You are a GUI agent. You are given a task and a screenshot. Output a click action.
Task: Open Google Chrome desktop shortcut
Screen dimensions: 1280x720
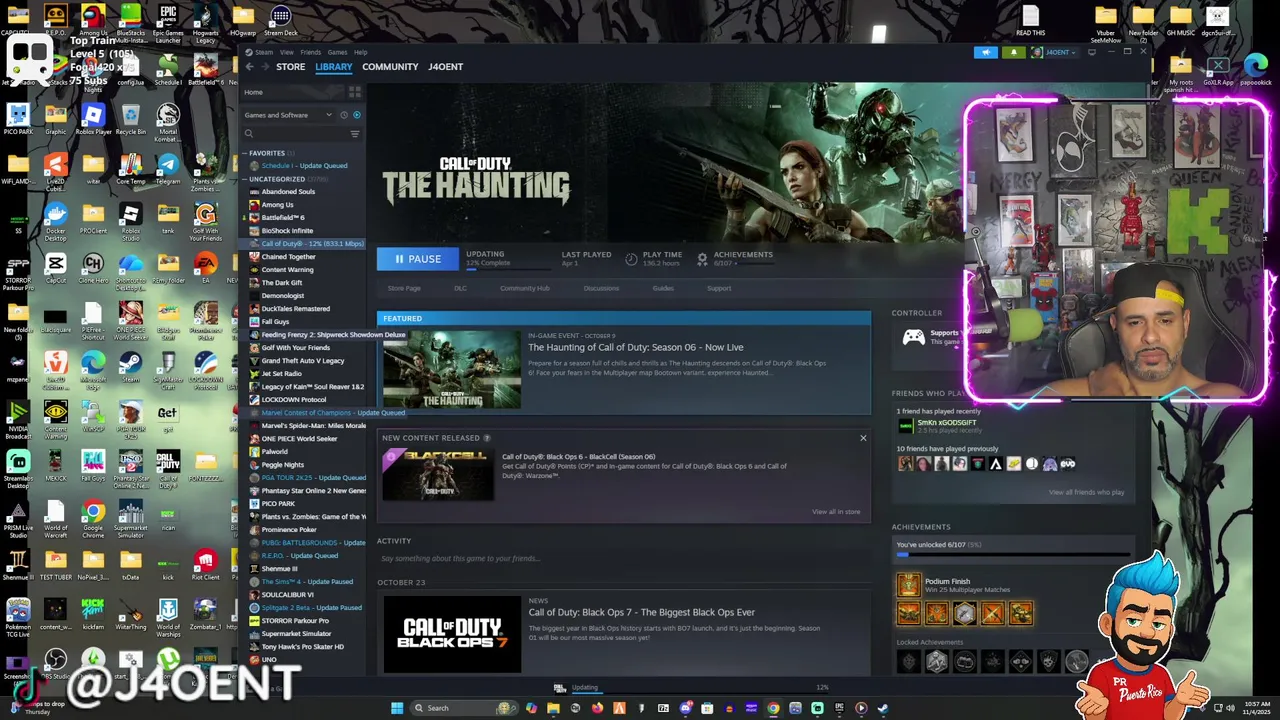[93, 519]
